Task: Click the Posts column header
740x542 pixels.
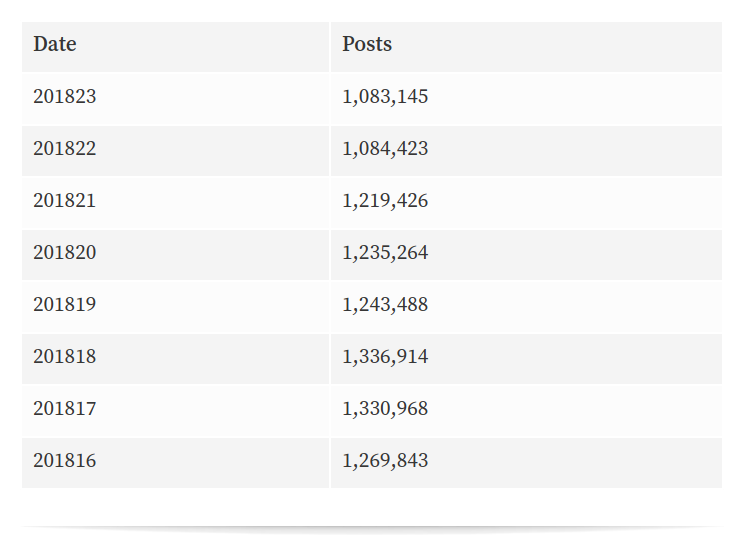Action: tap(367, 44)
